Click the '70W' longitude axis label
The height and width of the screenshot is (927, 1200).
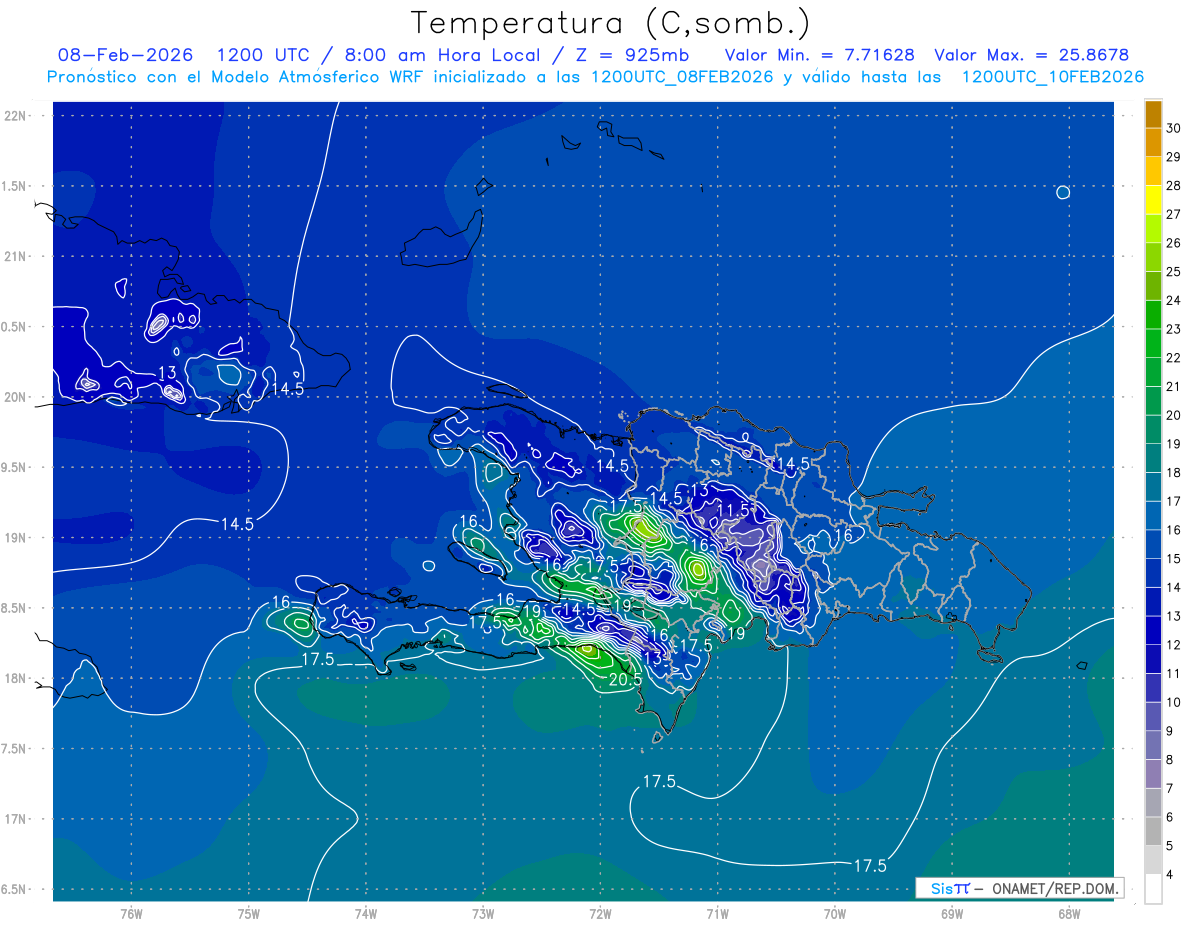(835, 913)
